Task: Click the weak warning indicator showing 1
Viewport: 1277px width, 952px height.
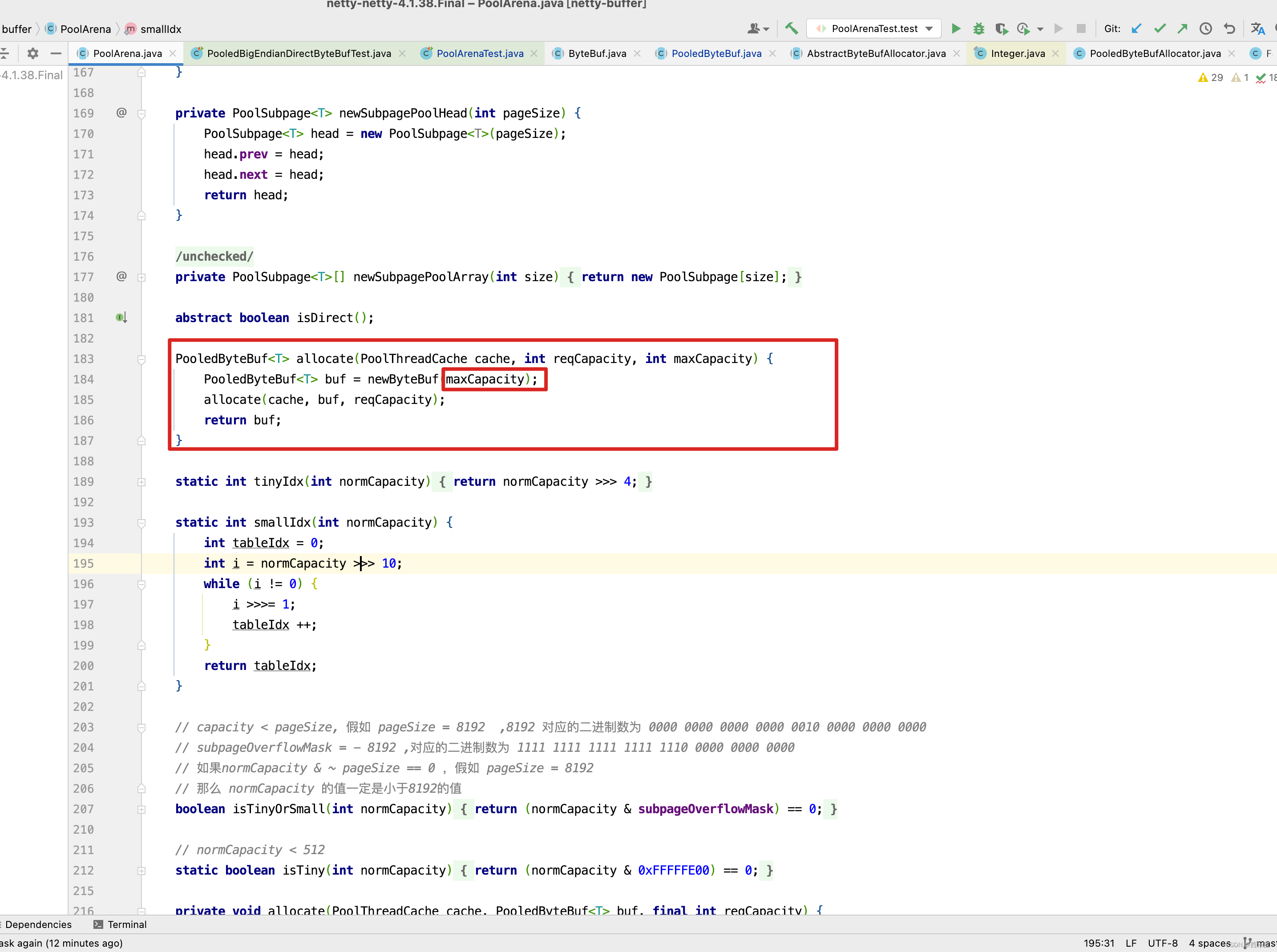Action: [1240, 77]
